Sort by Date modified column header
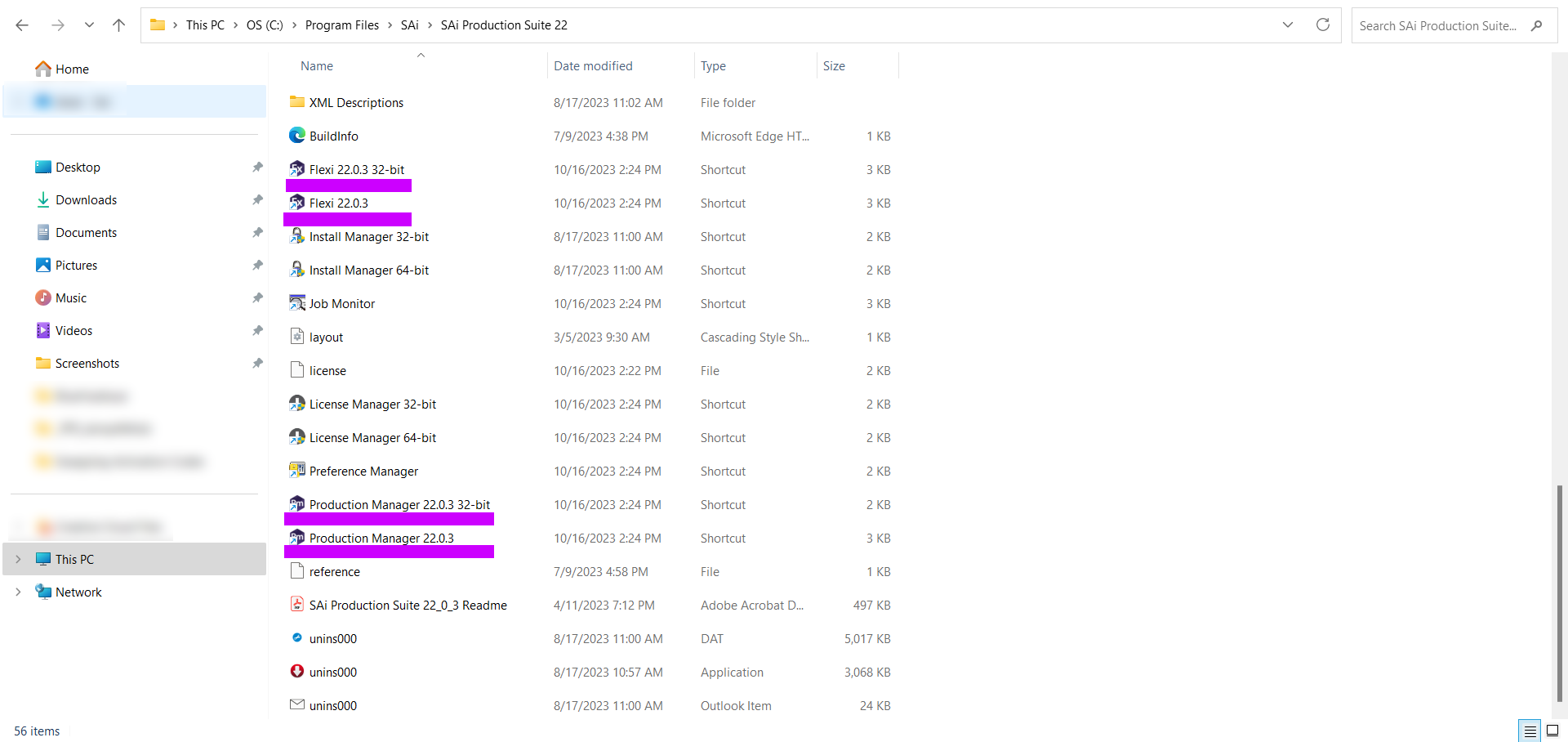The width and height of the screenshot is (1568, 742). (593, 66)
